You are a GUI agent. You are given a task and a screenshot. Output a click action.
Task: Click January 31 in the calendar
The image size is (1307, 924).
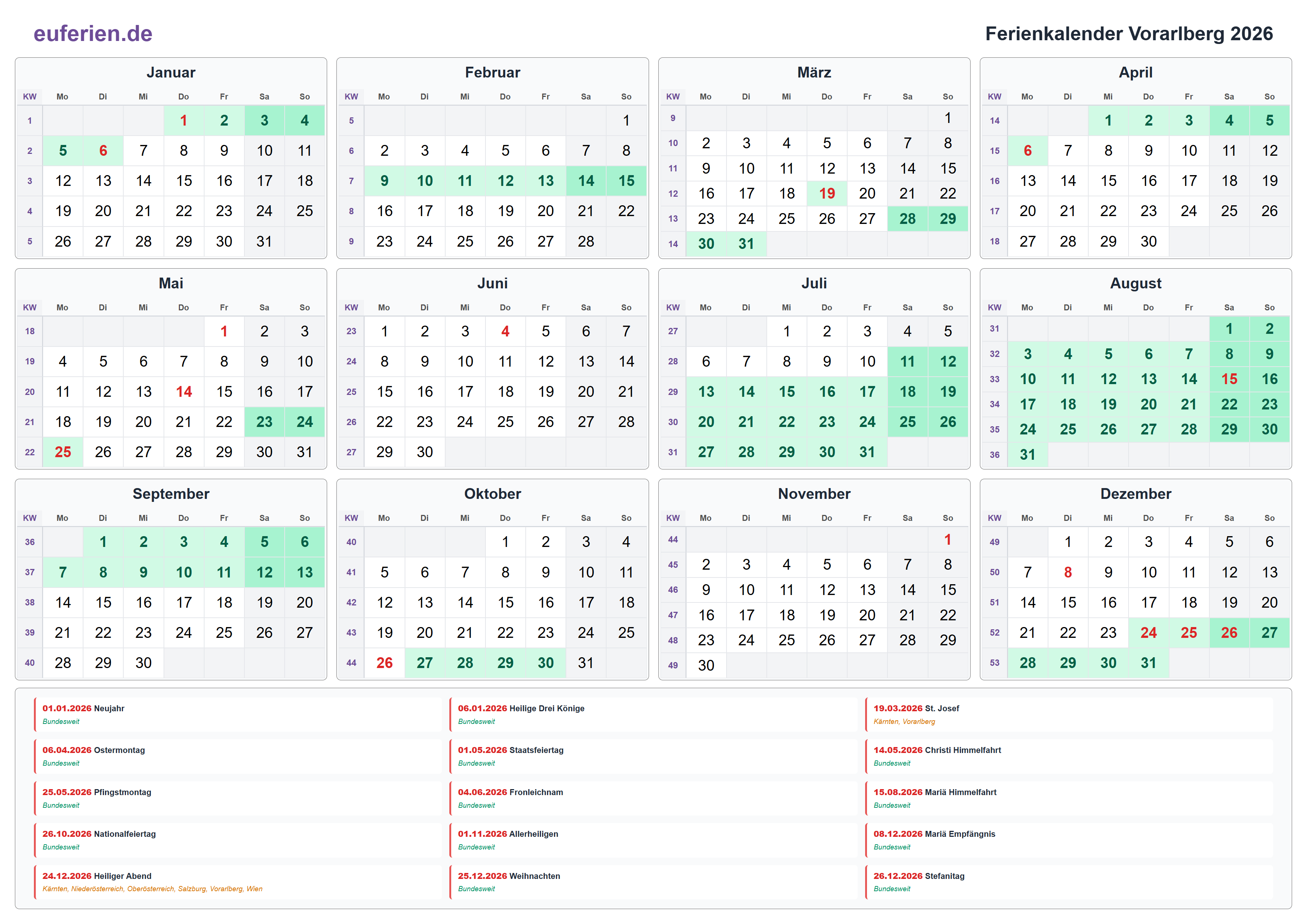pyautogui.click(x=264, y=241)
